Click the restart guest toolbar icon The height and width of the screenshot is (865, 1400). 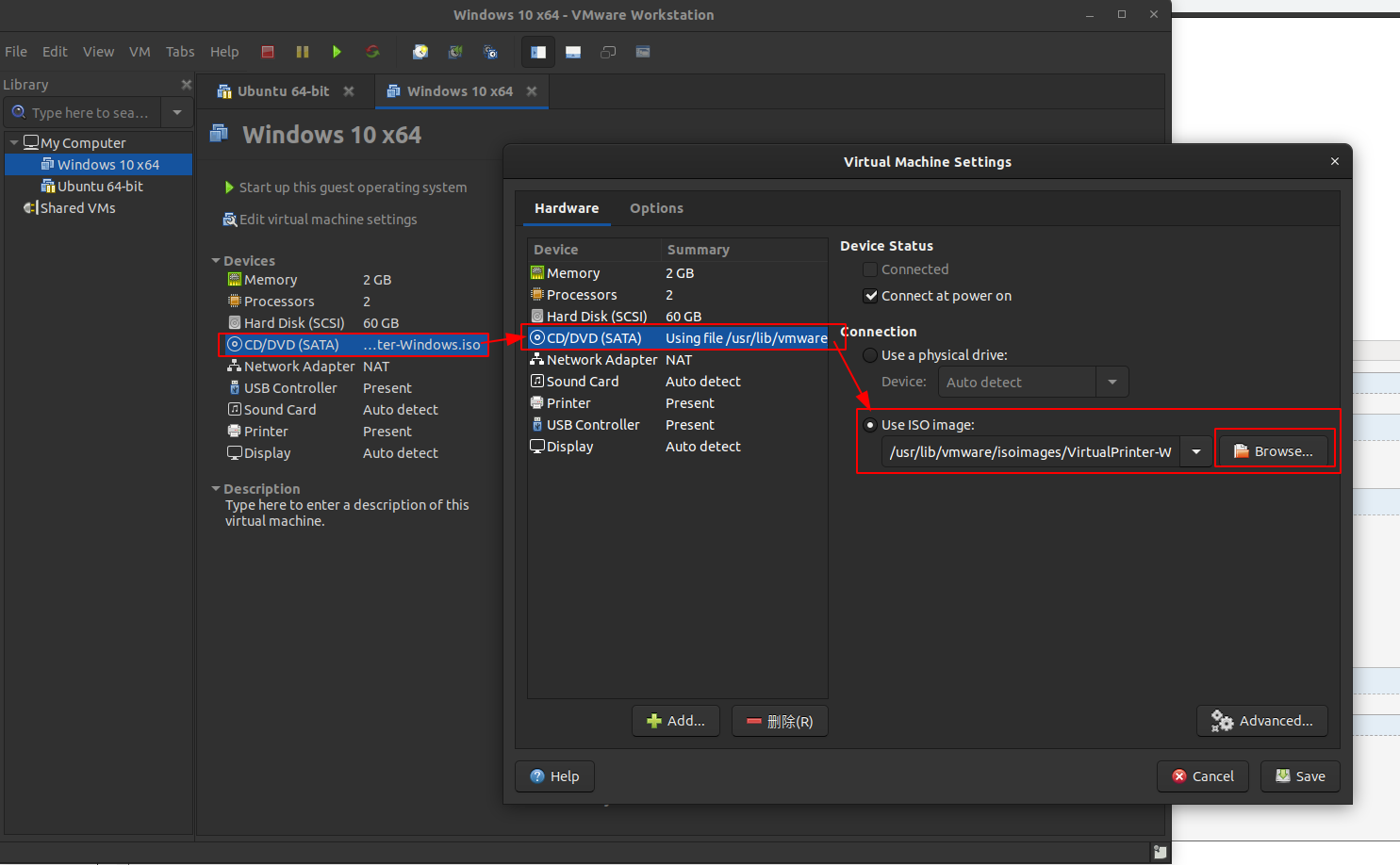coord(372,52)
